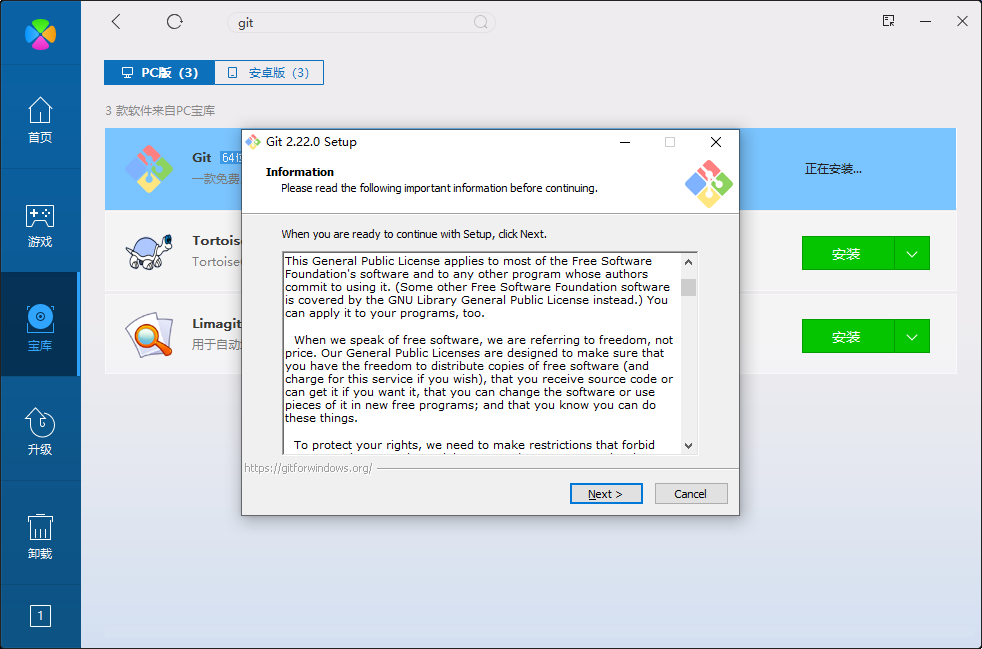Close the app store window
Image resolution: width=982 pixels, height=649 pixels.
click(963, 21)
